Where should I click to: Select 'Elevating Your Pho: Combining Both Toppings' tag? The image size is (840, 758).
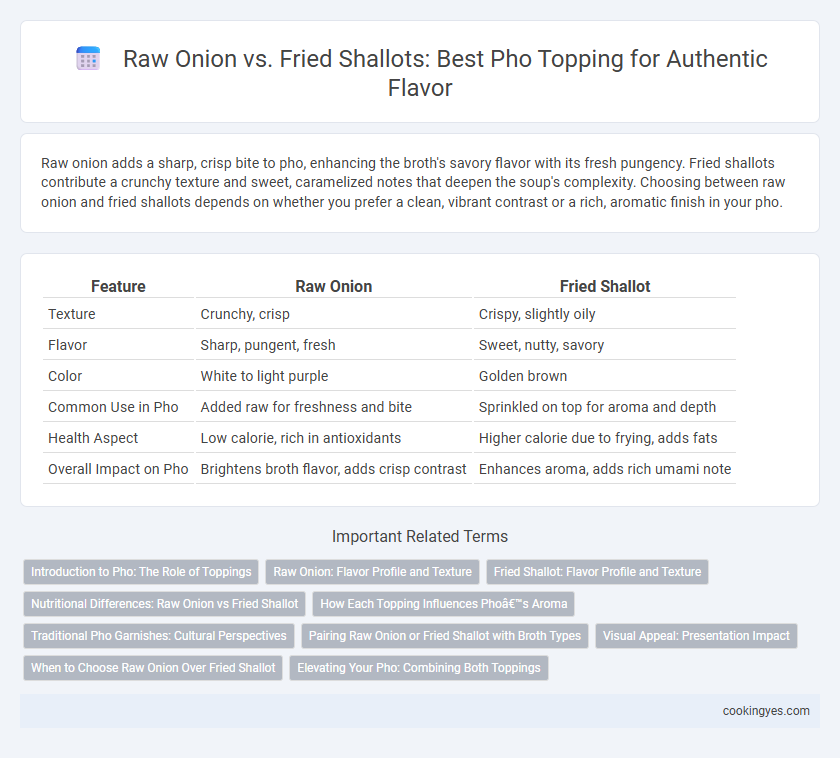click(419, 668)
